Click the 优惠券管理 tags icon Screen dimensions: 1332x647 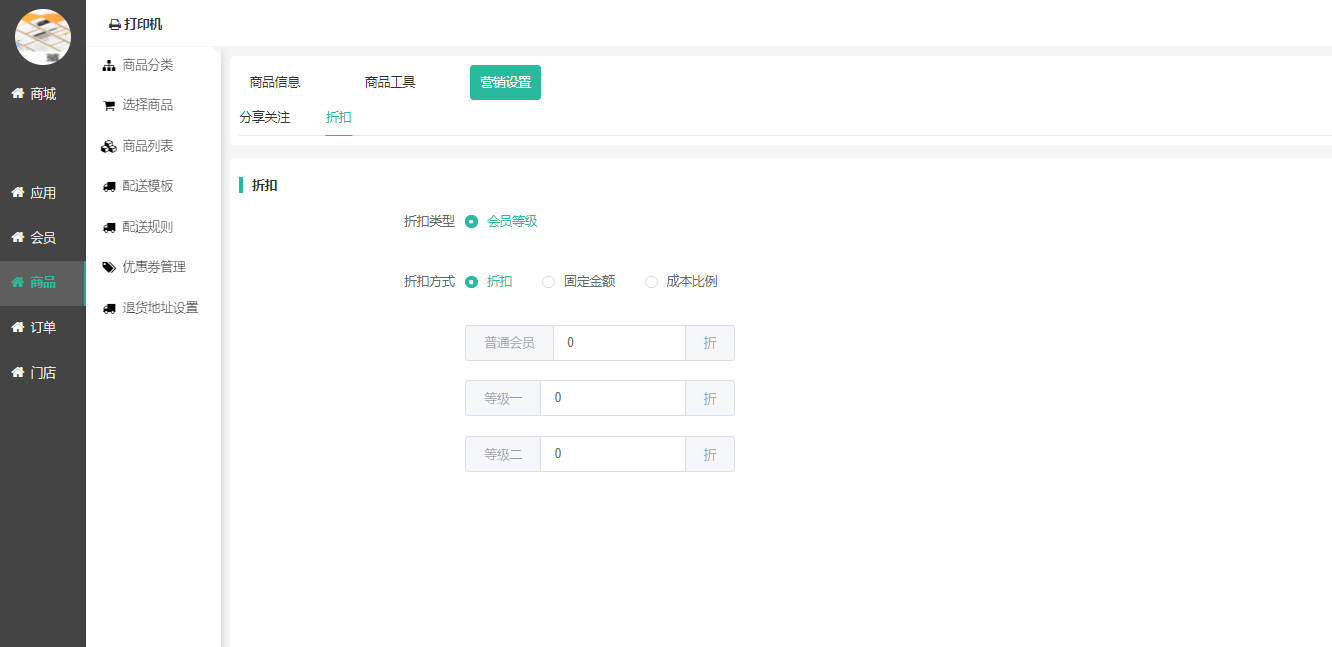click(x=109, y=267)
